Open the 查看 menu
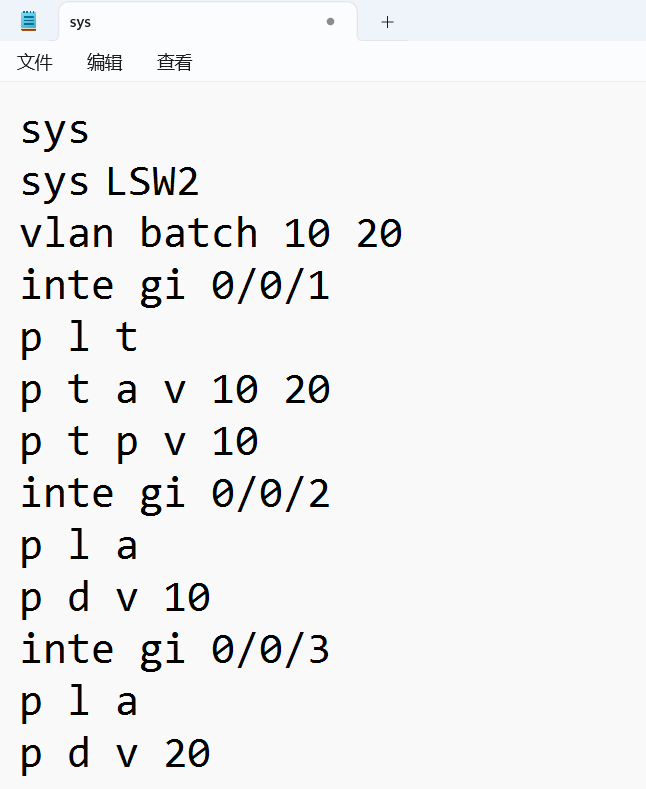646x789 pixels. [x=175, y=63]
